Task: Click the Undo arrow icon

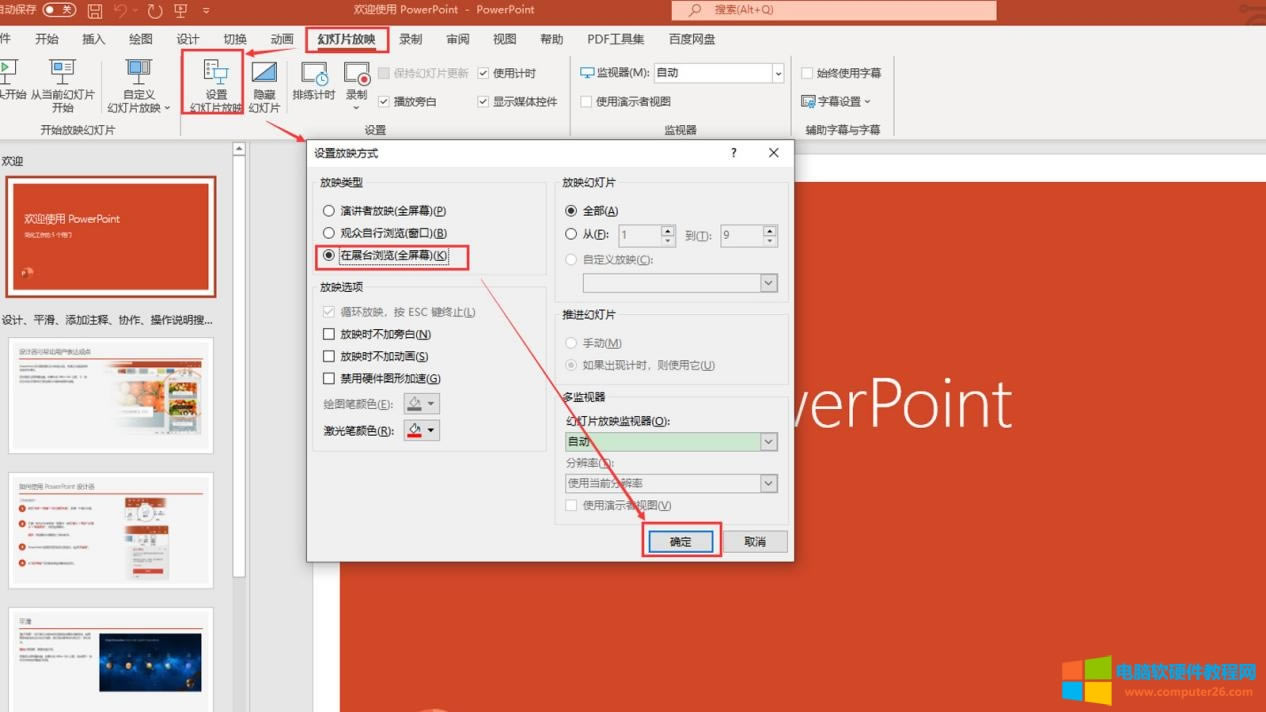Action: 121,11
